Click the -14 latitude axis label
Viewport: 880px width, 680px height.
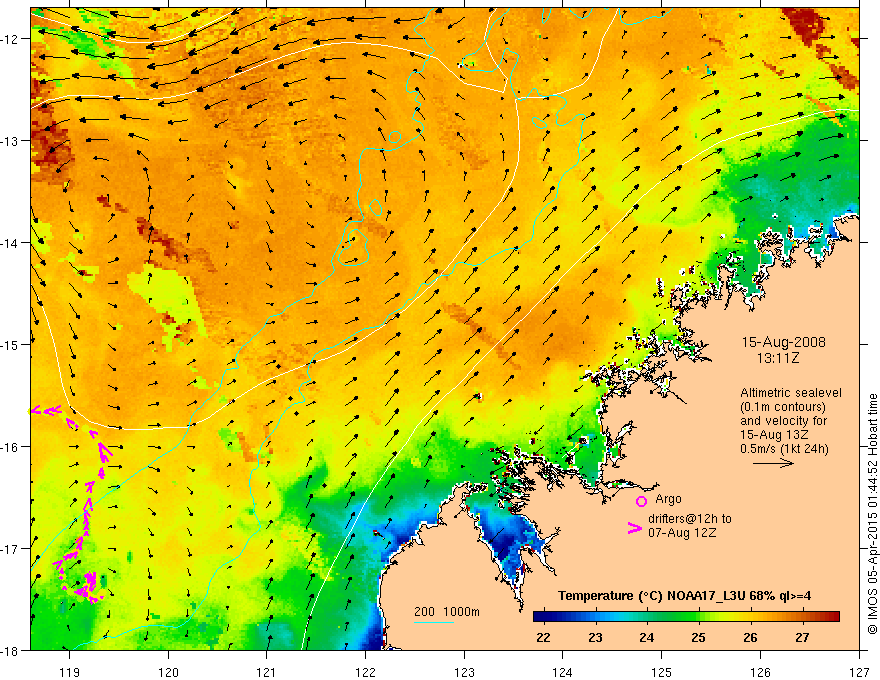pos(10,243)
